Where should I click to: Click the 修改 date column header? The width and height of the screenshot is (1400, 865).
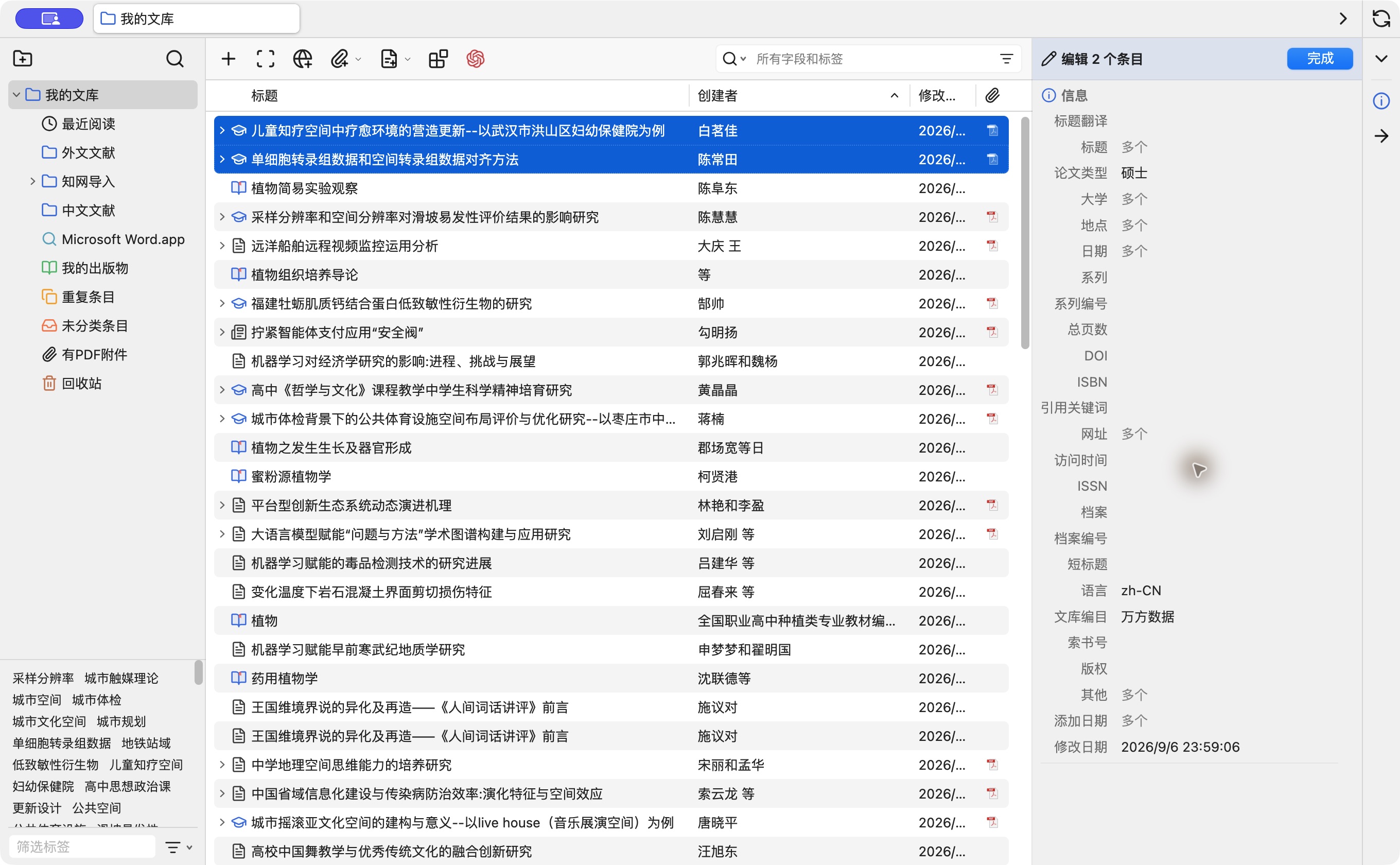[942, 95]
